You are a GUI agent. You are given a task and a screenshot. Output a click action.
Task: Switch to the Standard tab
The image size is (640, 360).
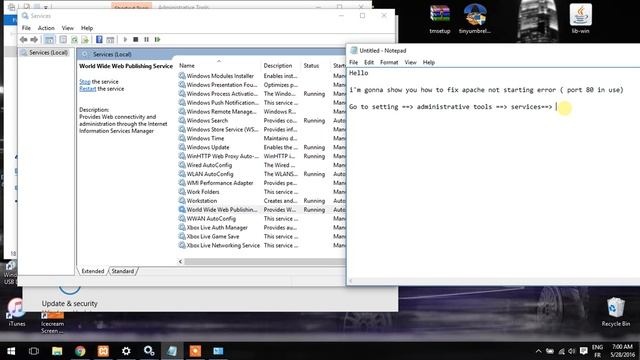click(x=122, y=271)
